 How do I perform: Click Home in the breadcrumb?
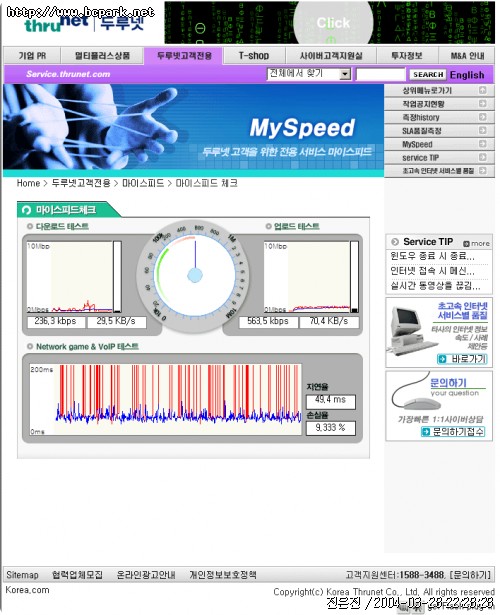click(x=28, y=183)
